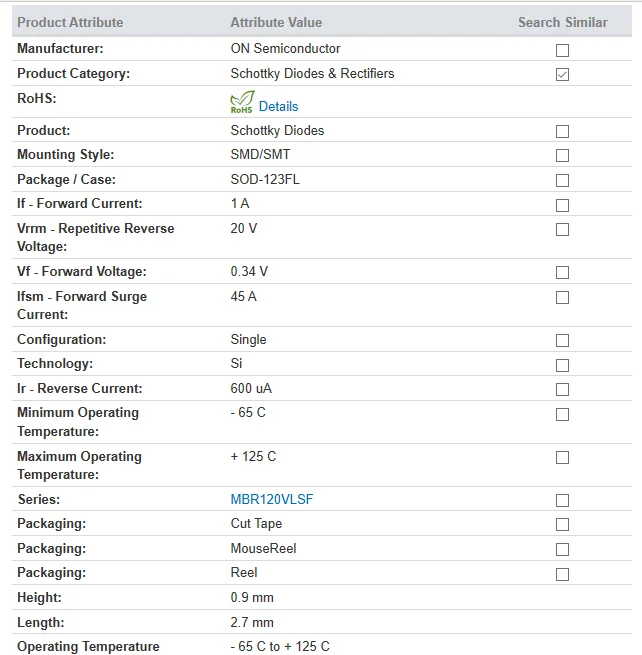This screenshot has height=655, width=642.
Task: Tick the Vrrm Repetitive Reverse Voltage checkbox
Action: [562, 229]
